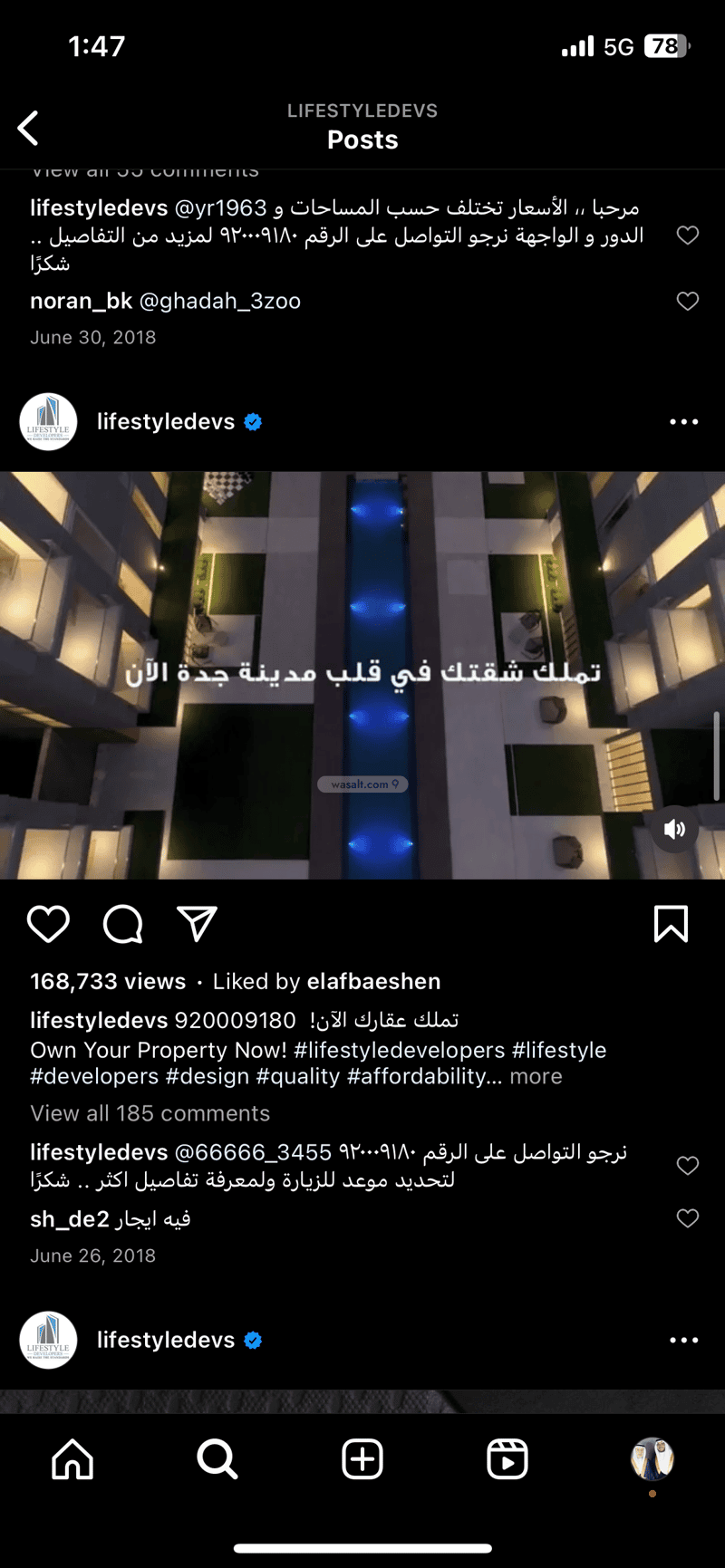Like the noran_bk comment
Viewport: 725px width, 1568px height.
[x=688, y=301]
